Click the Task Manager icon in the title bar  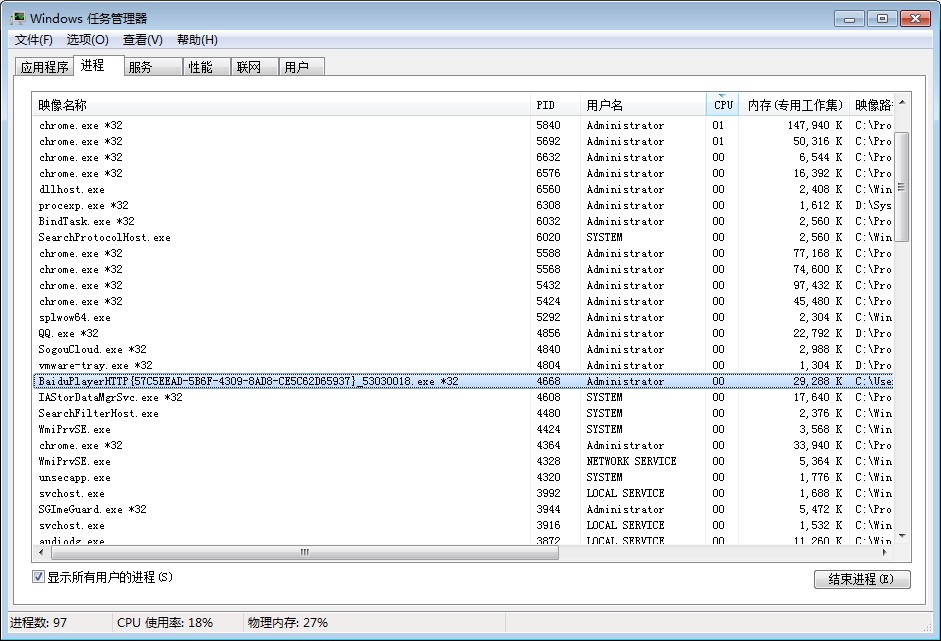(x=18, y=18)
